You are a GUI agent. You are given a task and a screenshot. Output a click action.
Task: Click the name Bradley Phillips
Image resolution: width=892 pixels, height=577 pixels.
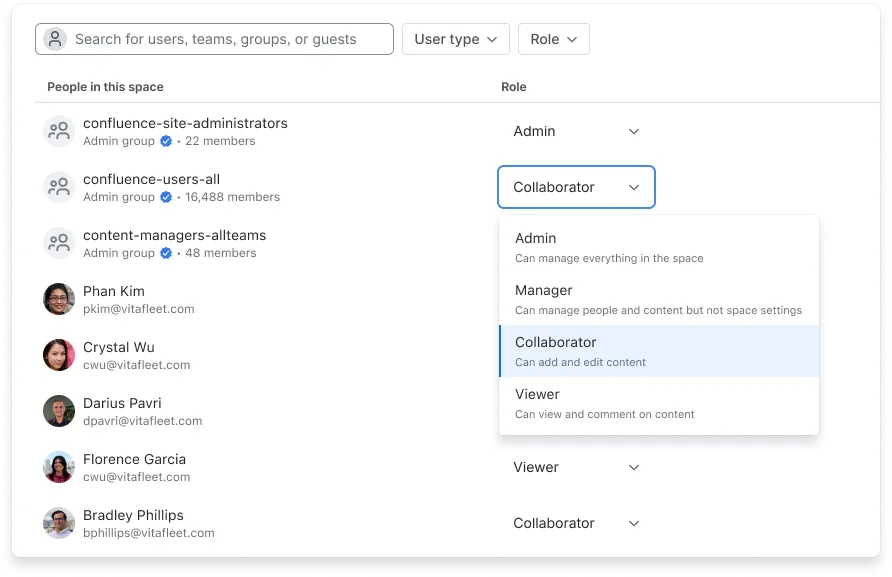point(133,515)
